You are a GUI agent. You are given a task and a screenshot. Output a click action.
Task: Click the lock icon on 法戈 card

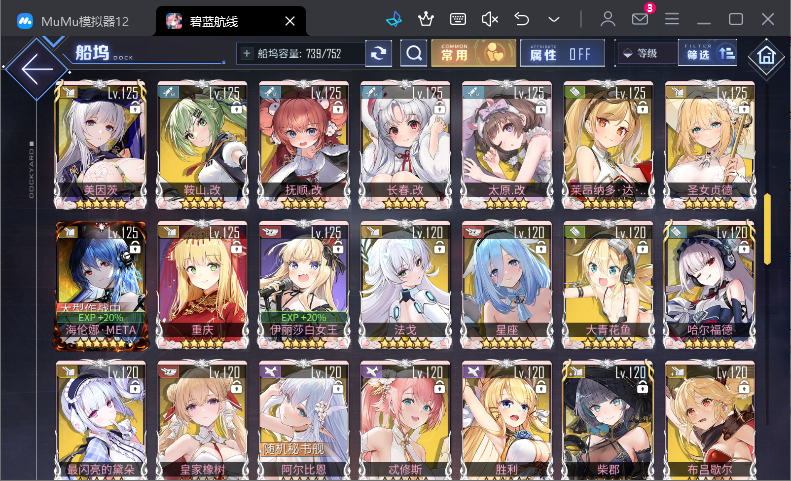point(439,247)
